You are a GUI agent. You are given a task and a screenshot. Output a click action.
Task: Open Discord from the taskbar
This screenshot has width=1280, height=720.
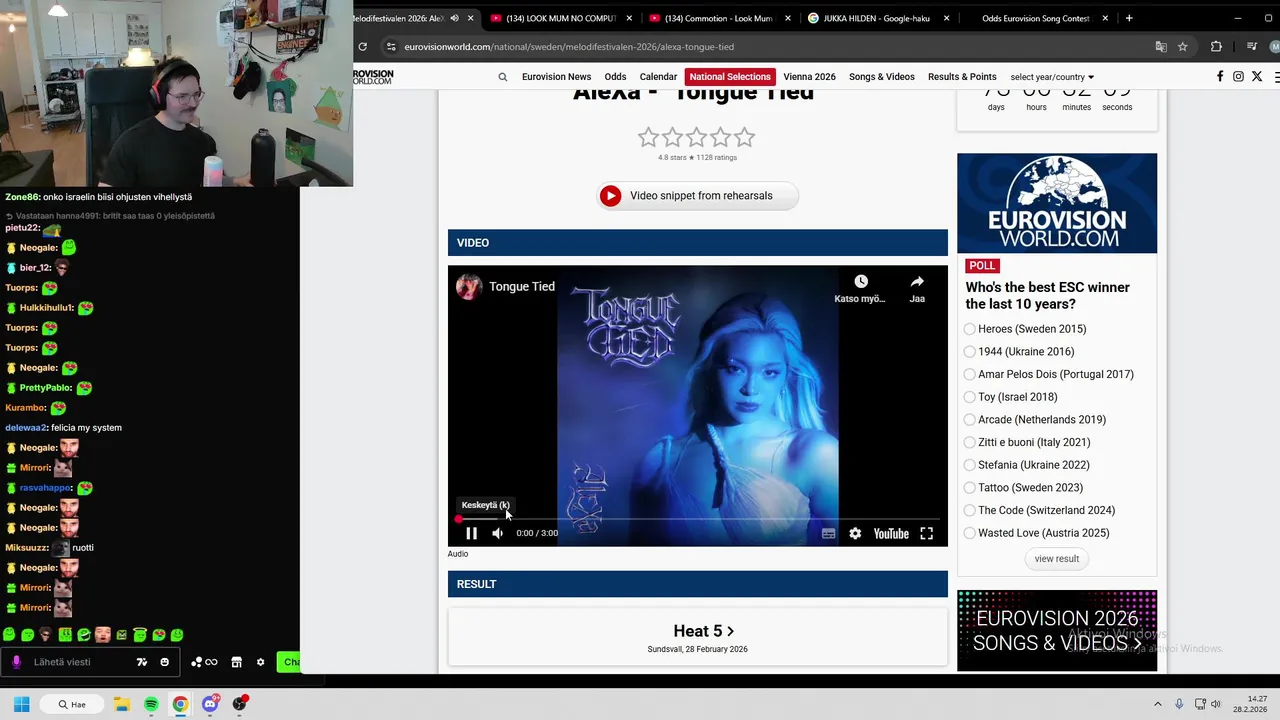click(x=210, y=704)
